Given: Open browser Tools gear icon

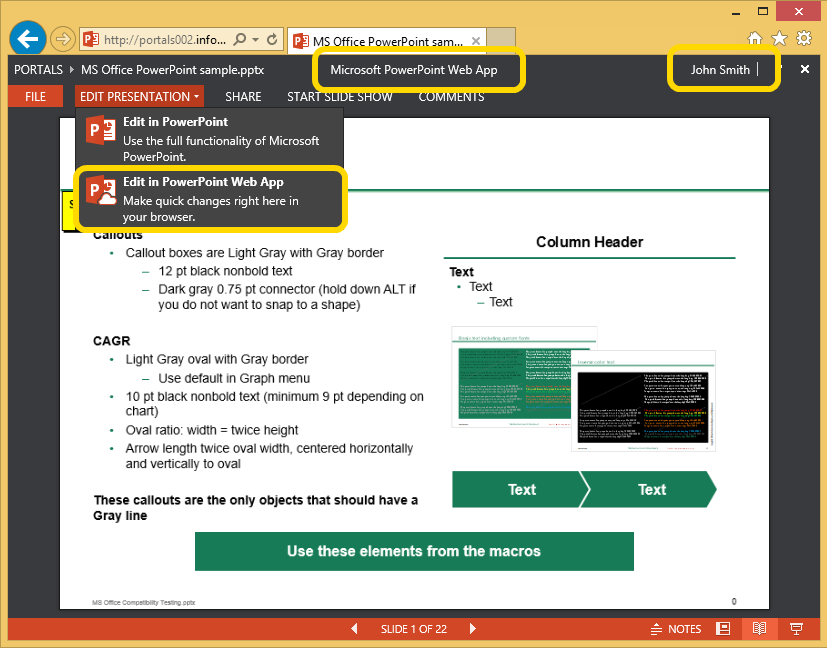Looking at the screenshot, I should 804,38.
